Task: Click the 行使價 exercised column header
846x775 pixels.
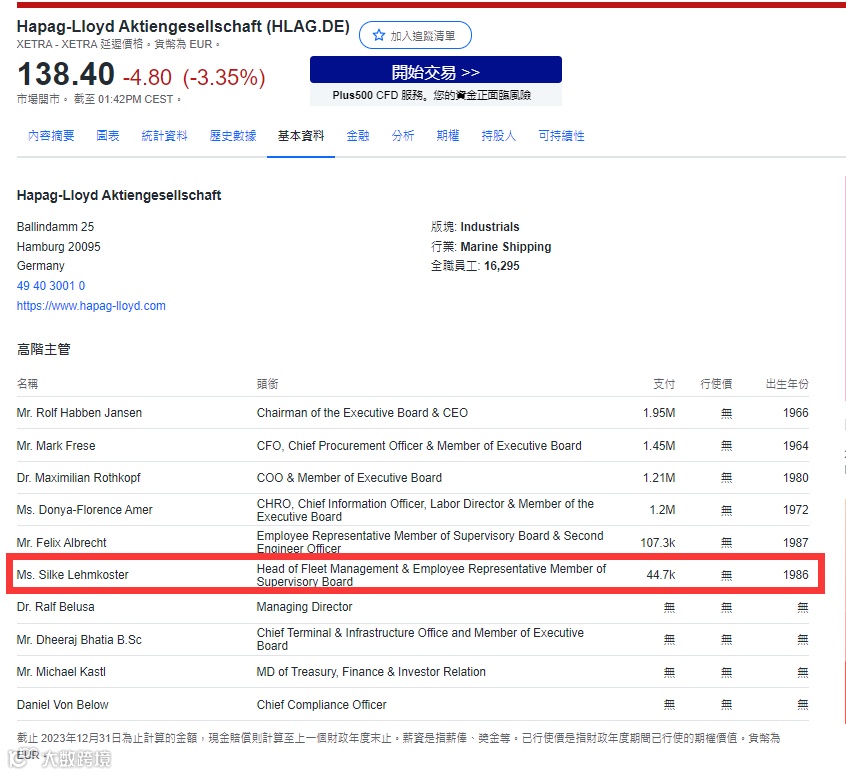Action: pos(716,384)
